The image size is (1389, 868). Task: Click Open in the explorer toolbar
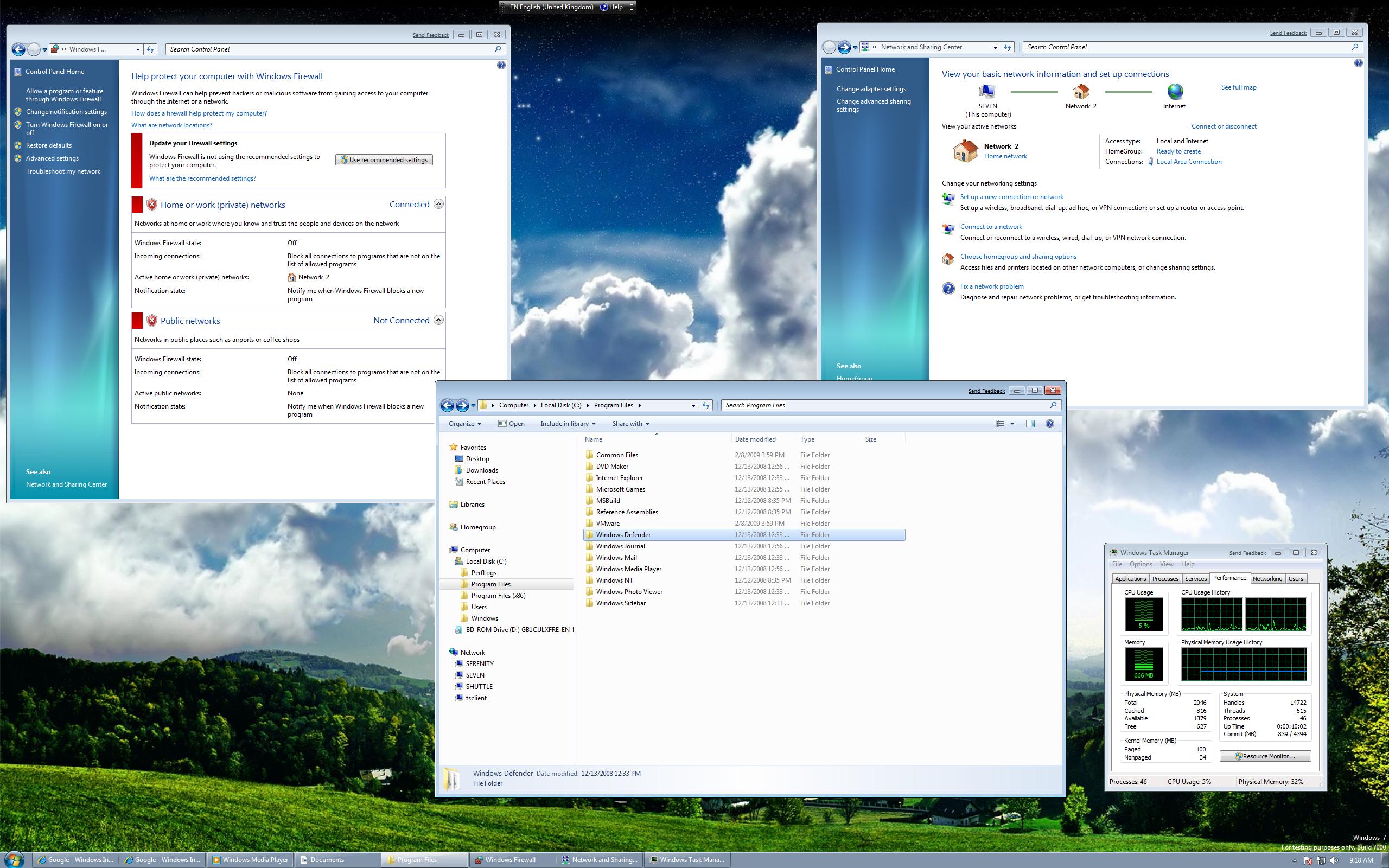tap(511, 424)
